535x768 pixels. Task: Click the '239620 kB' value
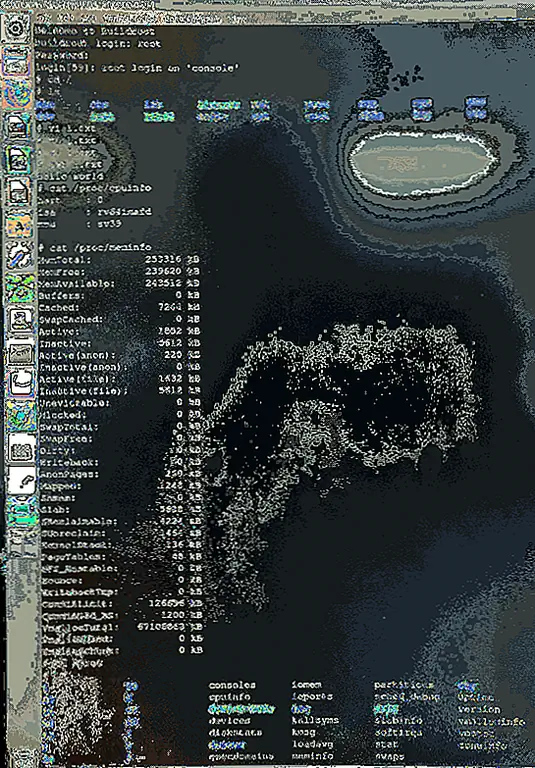coord(172,271)
